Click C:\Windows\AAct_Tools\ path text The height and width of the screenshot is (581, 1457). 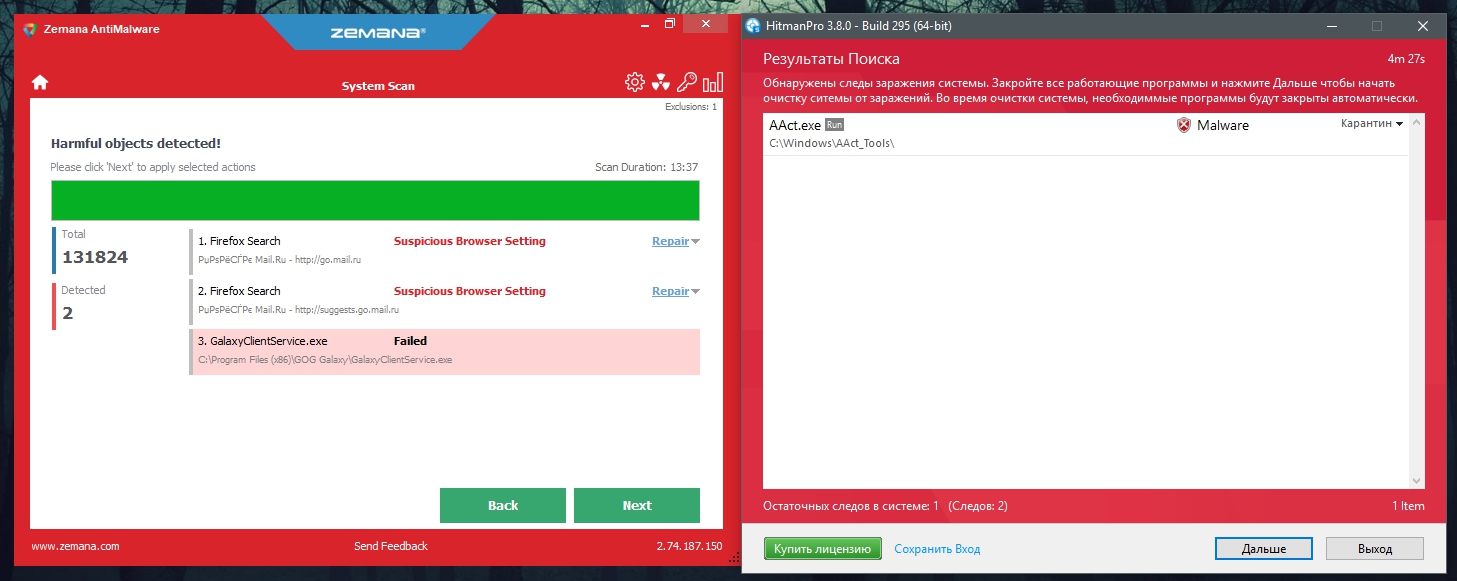(x=831, y=144)
